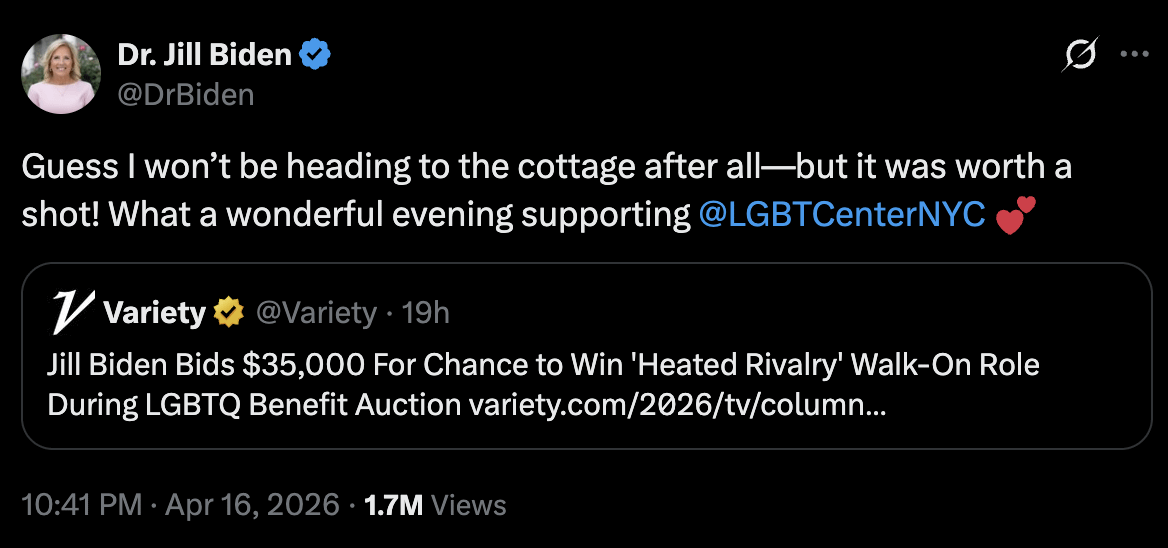
Task: Click the 1.7M view count
Action: [396, 505]
